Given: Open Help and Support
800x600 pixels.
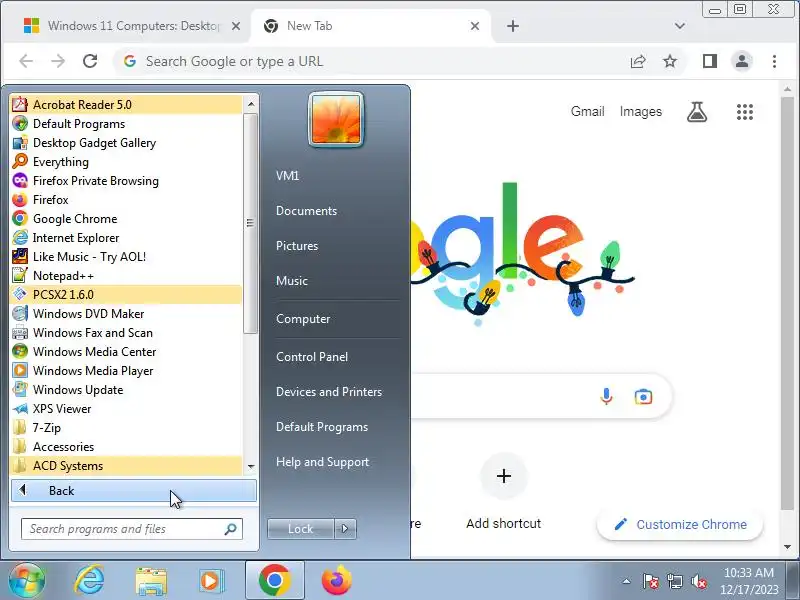Looking at the screenshot, I should pyautogui.click(x=322, y=462).
